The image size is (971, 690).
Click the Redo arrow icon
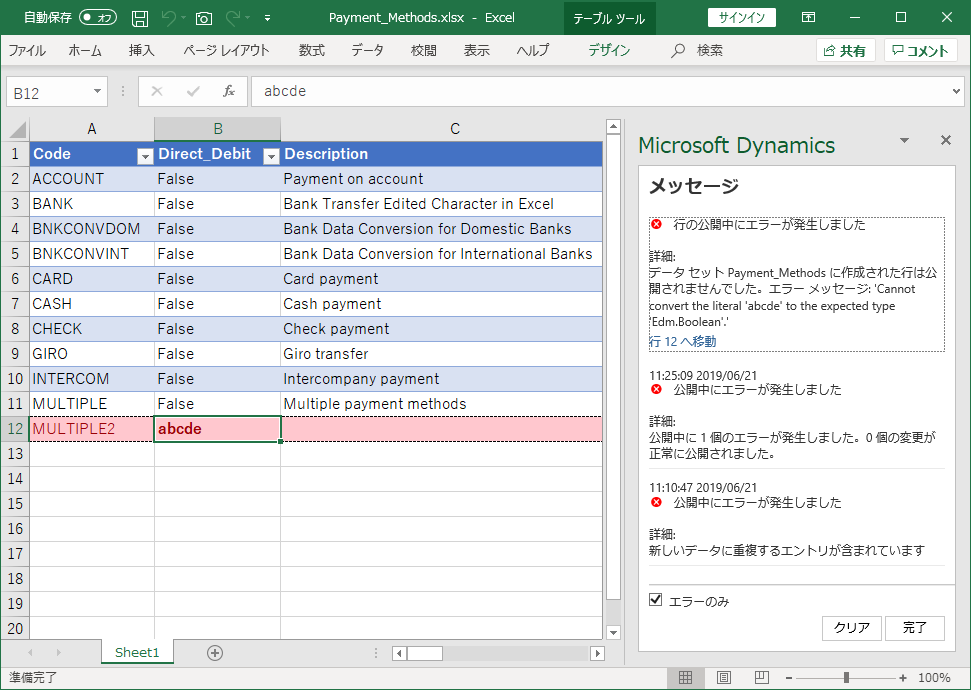pos(232,18)
